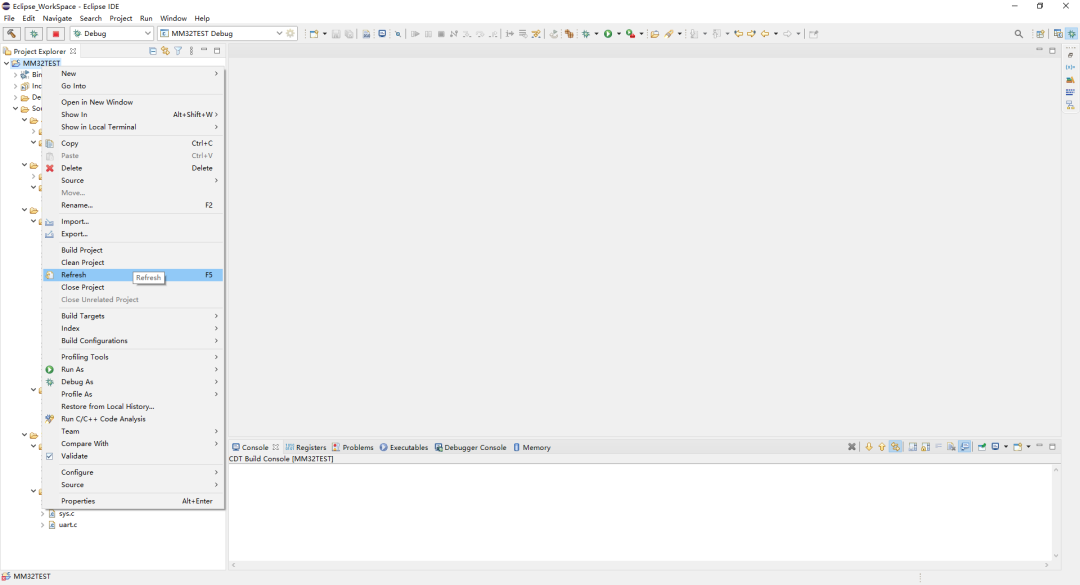The height and width of the screenshot is (585, 1080).
Task: Select the uart.c file in tree
Action: [x=68, y=525]
